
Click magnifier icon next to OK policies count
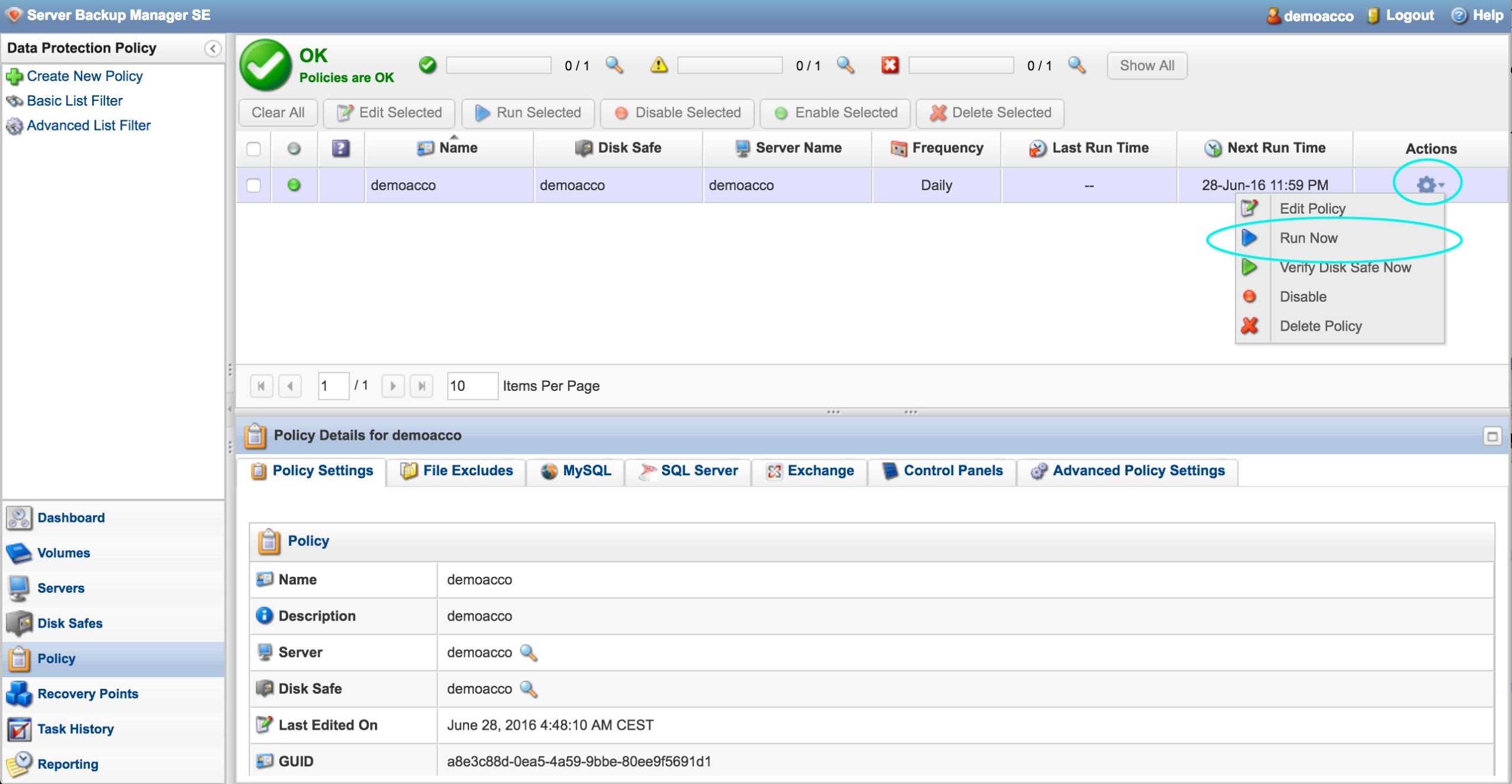(614, 65)
